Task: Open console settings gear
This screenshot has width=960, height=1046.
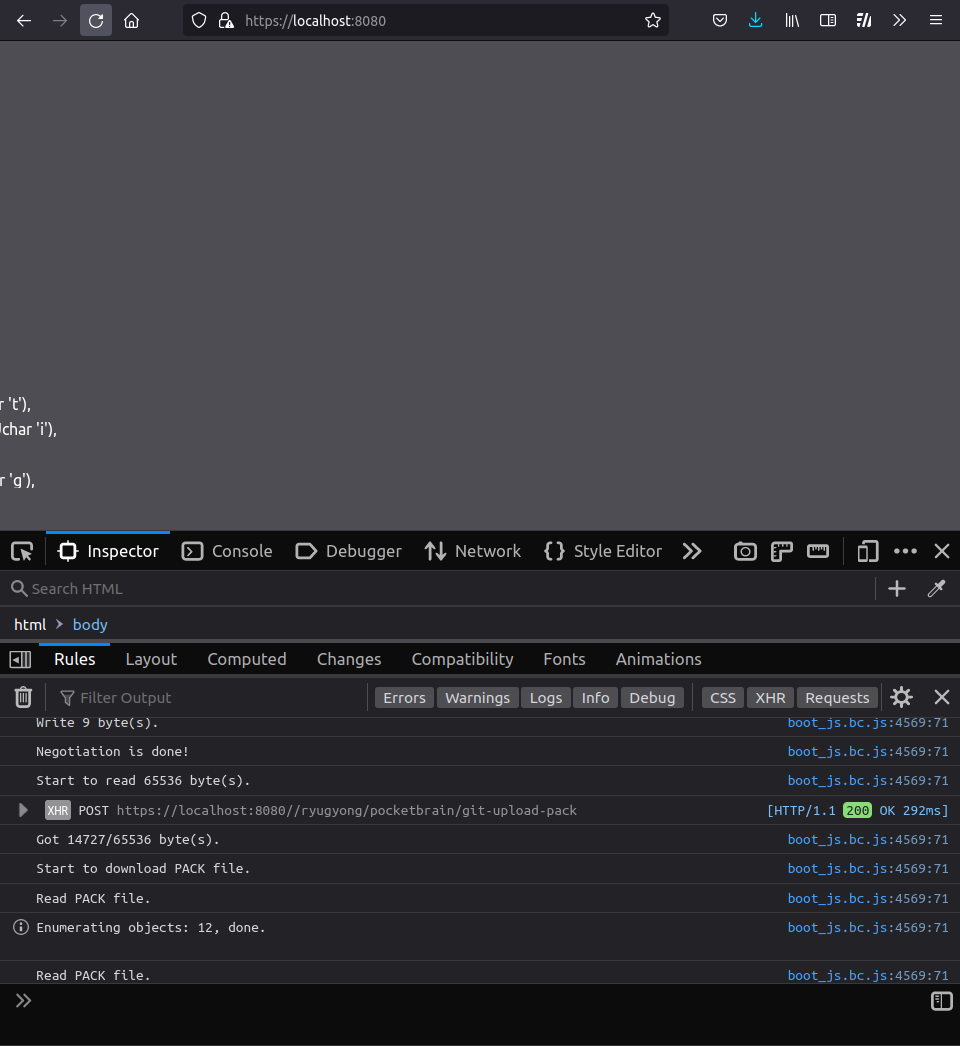Action: pyautogui.click(x=901, y=697)
